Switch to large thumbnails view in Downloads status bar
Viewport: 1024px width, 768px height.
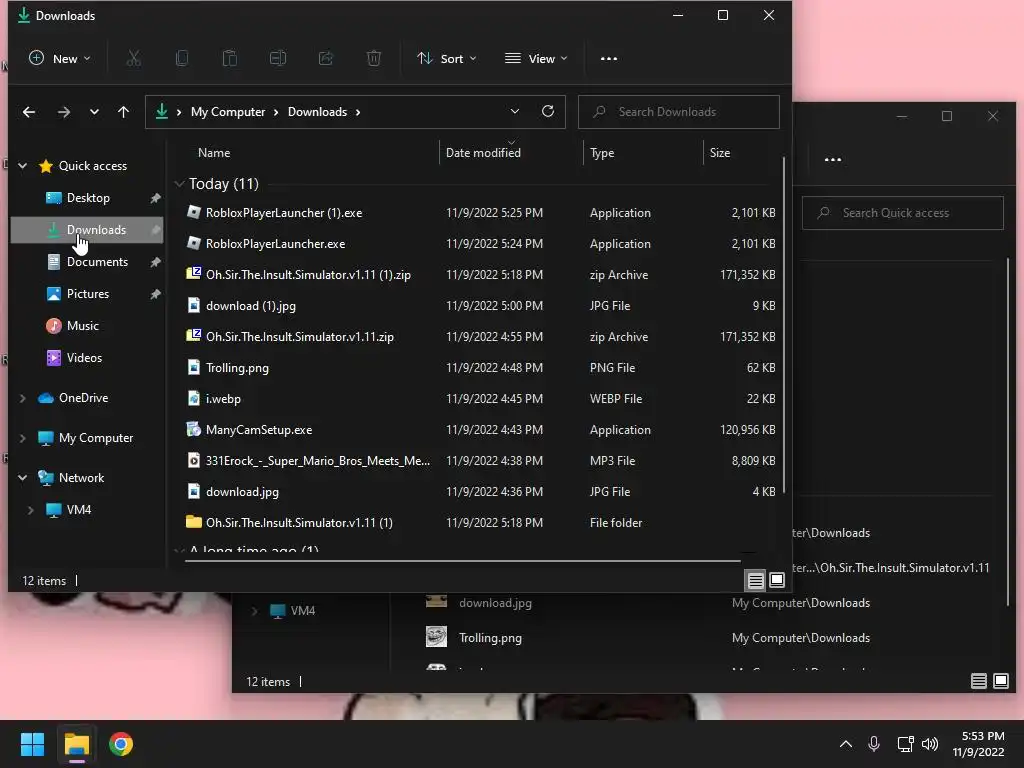point(776,580)
